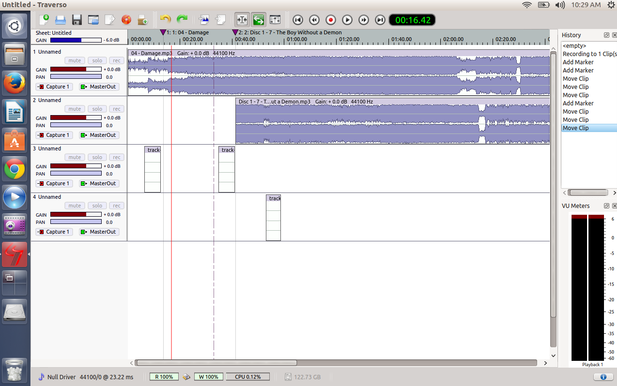This screenshot has height=386, width=617.
Task: Mute track 1 Unnamed
Action: click(x=74, y=61)
